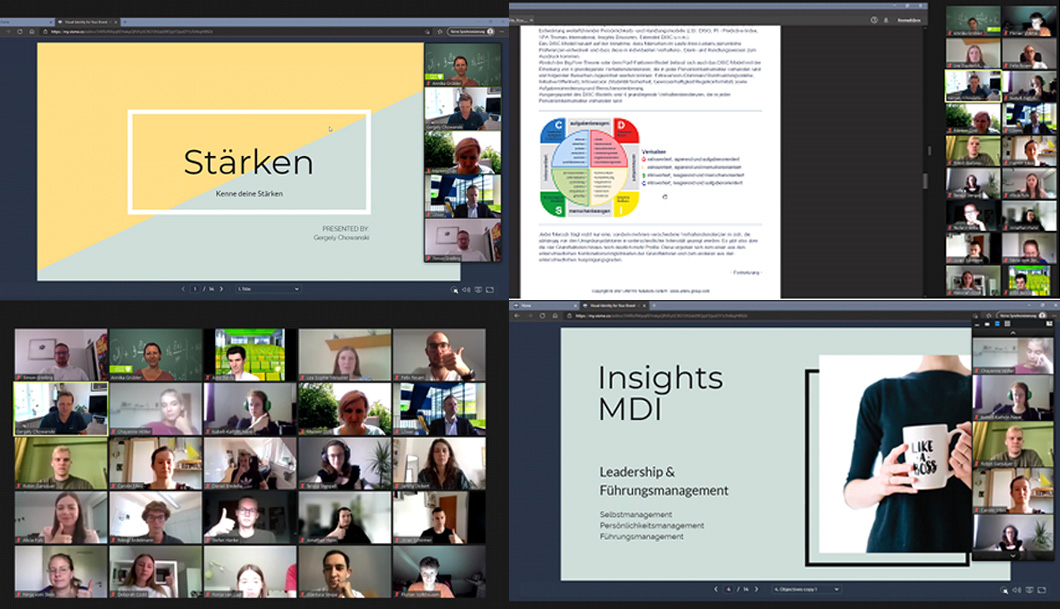
Task: Switch the Zoom video panel to strip view
Action: click(x=996, y=324)
